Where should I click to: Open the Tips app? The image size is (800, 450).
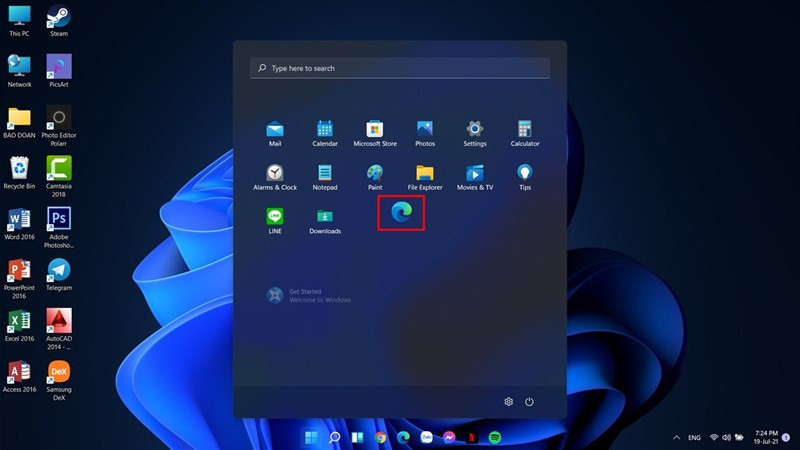(x=525, y=178)
